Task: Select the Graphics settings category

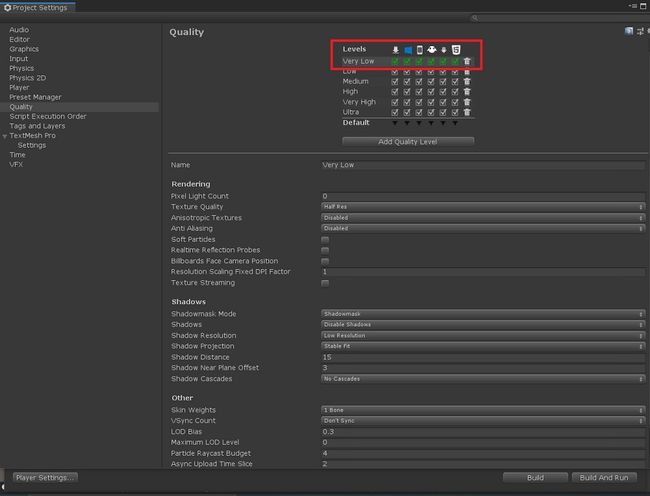Action: pos(24,49)
